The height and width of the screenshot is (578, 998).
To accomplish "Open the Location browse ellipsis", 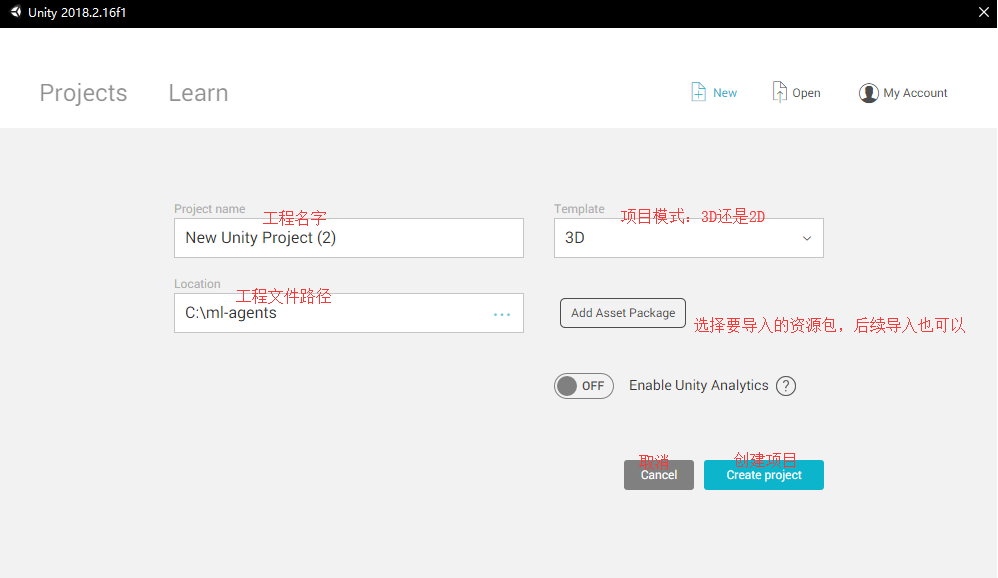I will click(501, 313).
